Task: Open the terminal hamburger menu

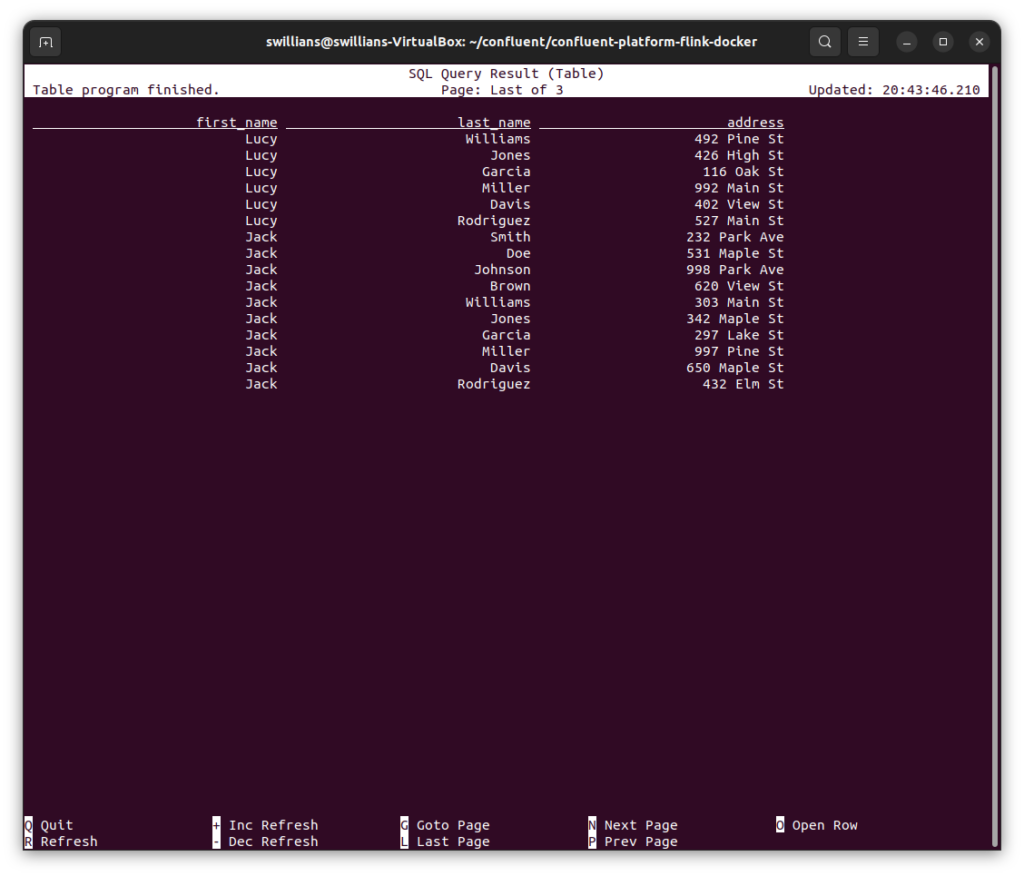Action: point(863,42)
